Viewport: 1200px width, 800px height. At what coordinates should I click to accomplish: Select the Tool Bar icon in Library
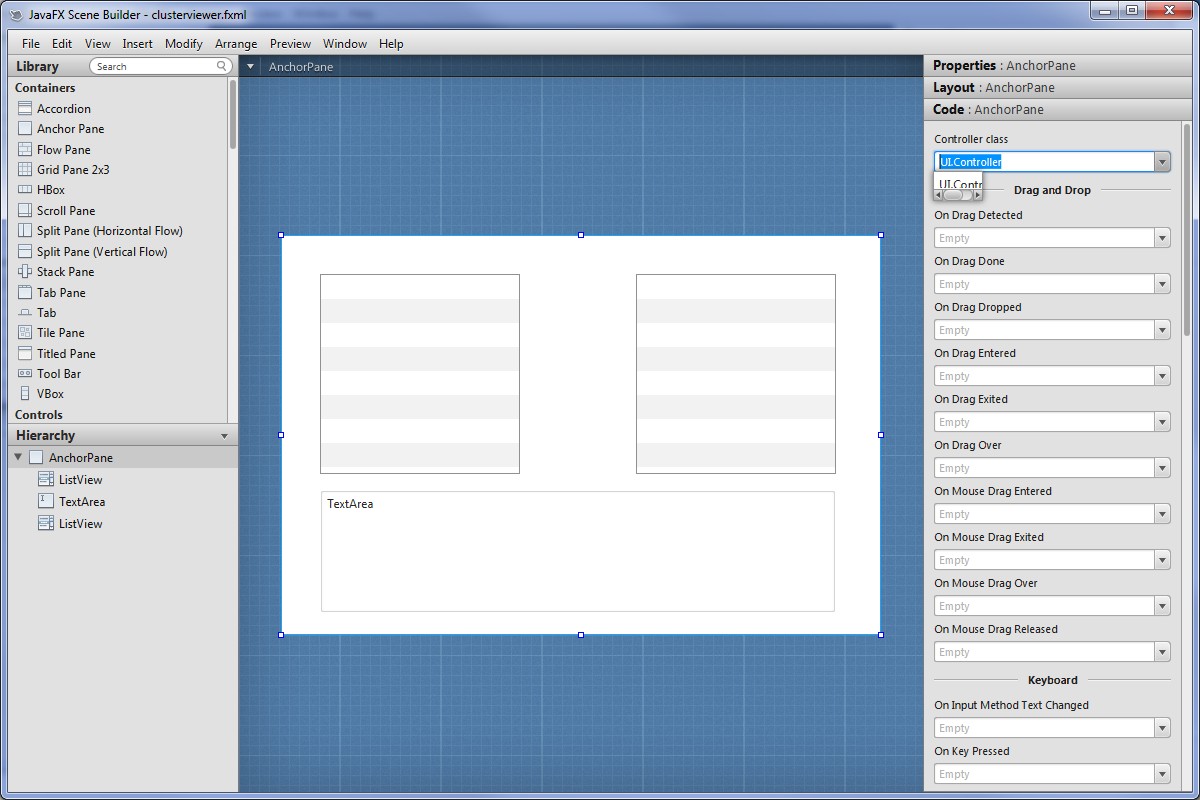pos(25,373)
